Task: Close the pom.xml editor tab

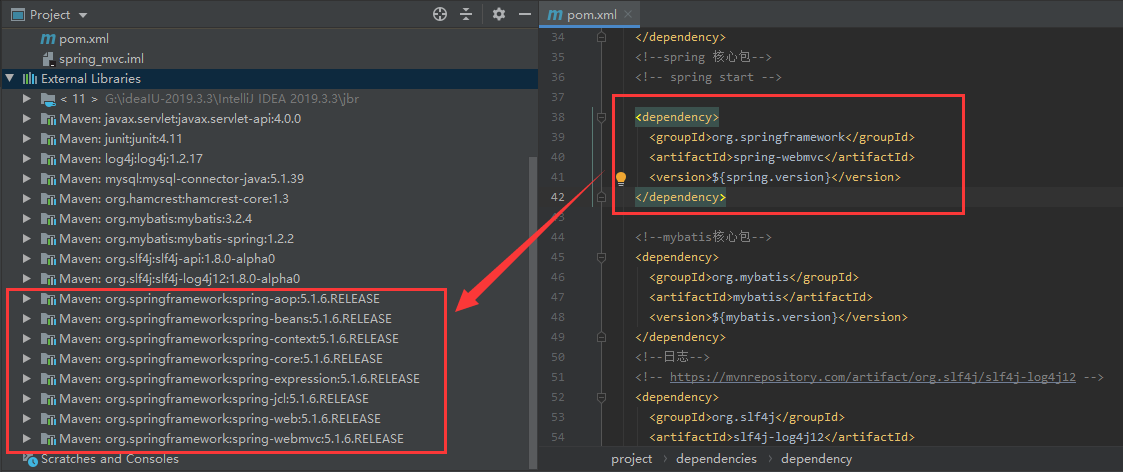Action: [628, 14]
